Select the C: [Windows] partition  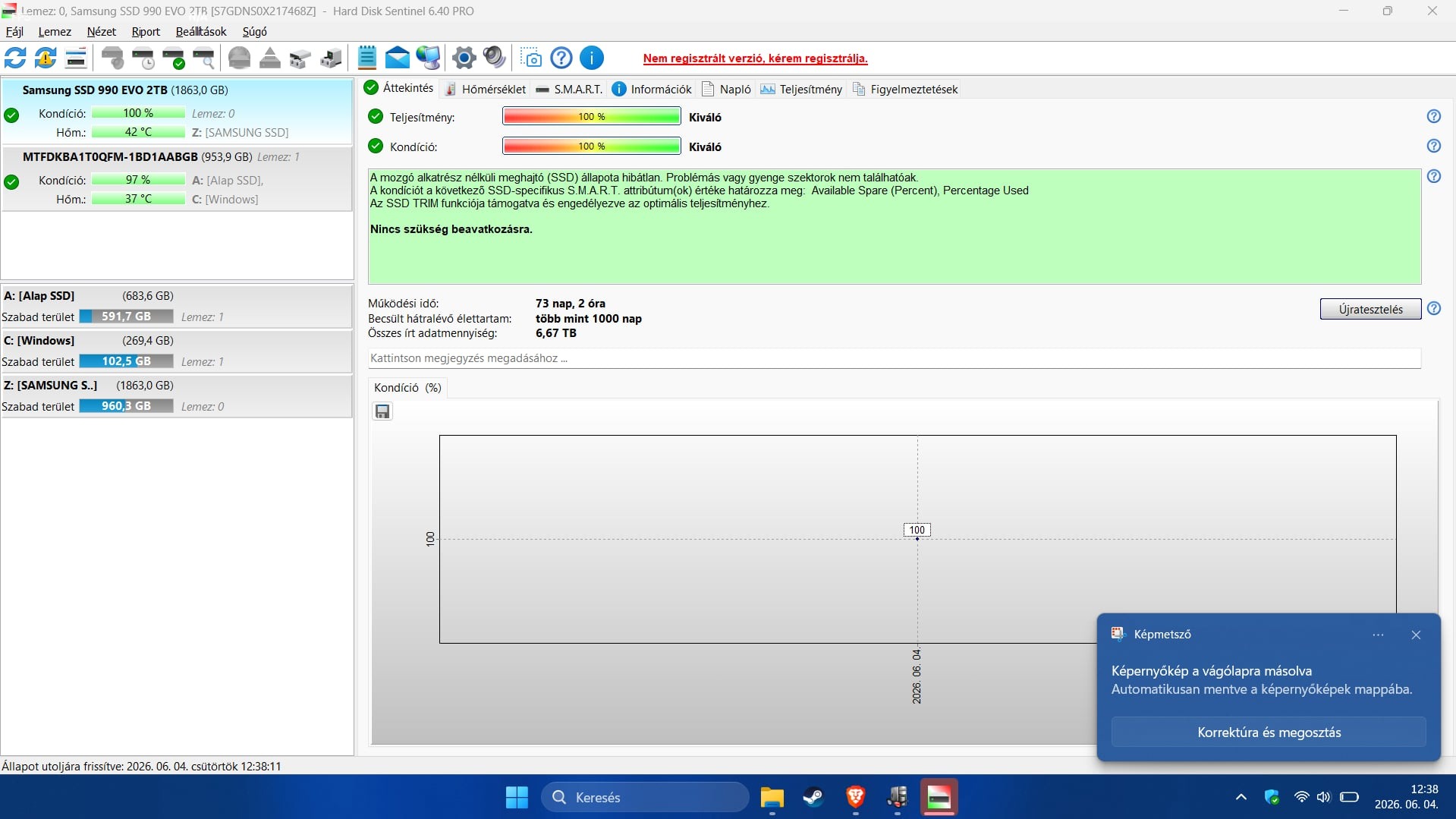[x=177, y=351]
